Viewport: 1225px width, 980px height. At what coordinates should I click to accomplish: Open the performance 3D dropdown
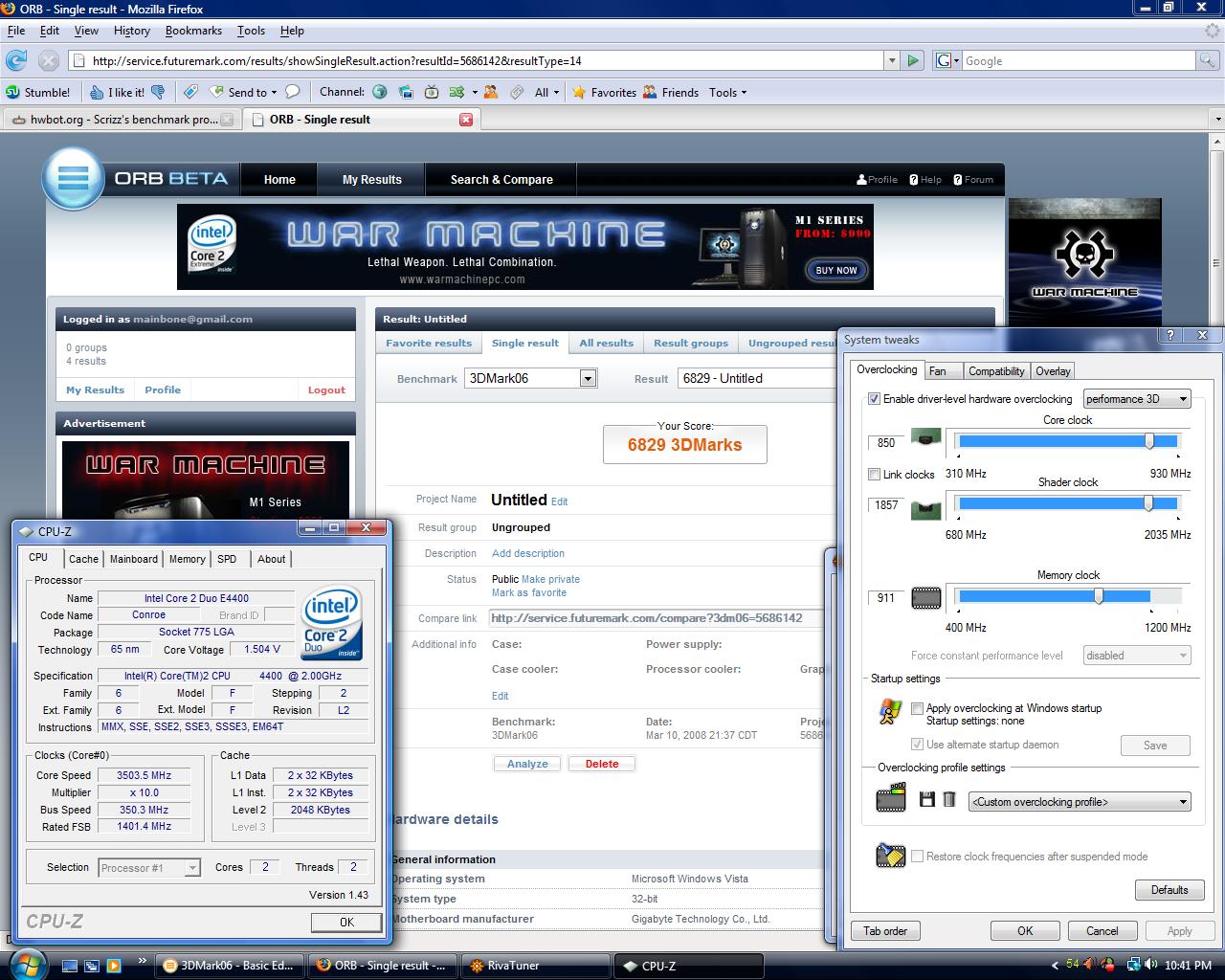click(1137, 399)
